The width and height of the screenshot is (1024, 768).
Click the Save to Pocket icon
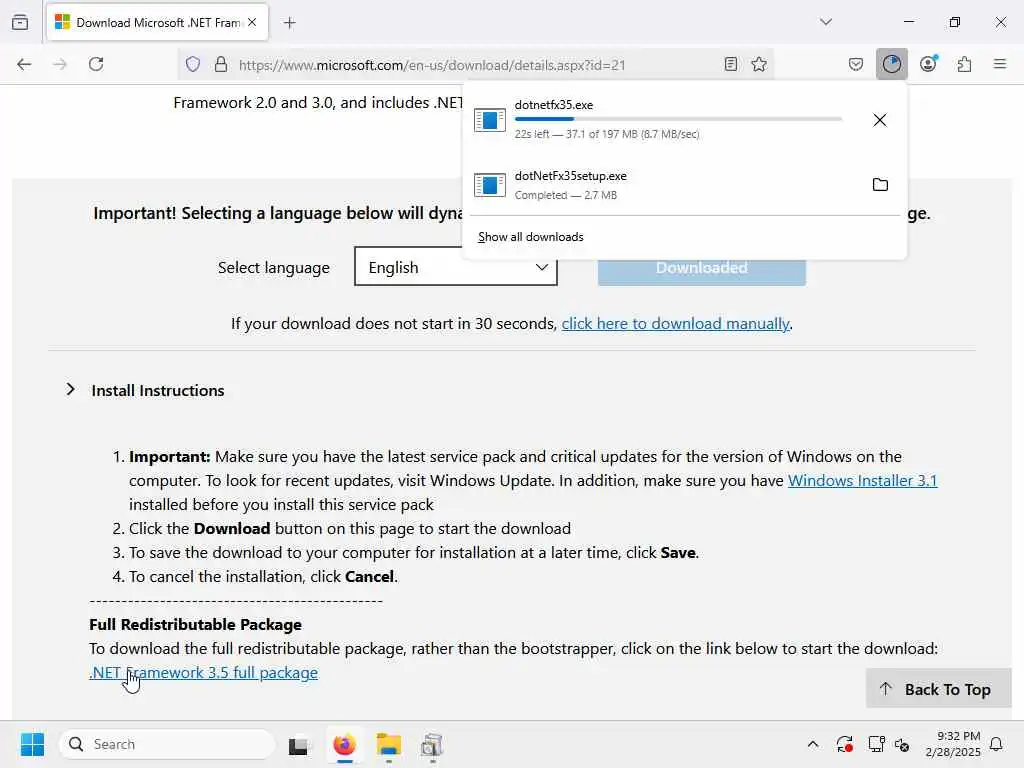(x=856, y=64)
